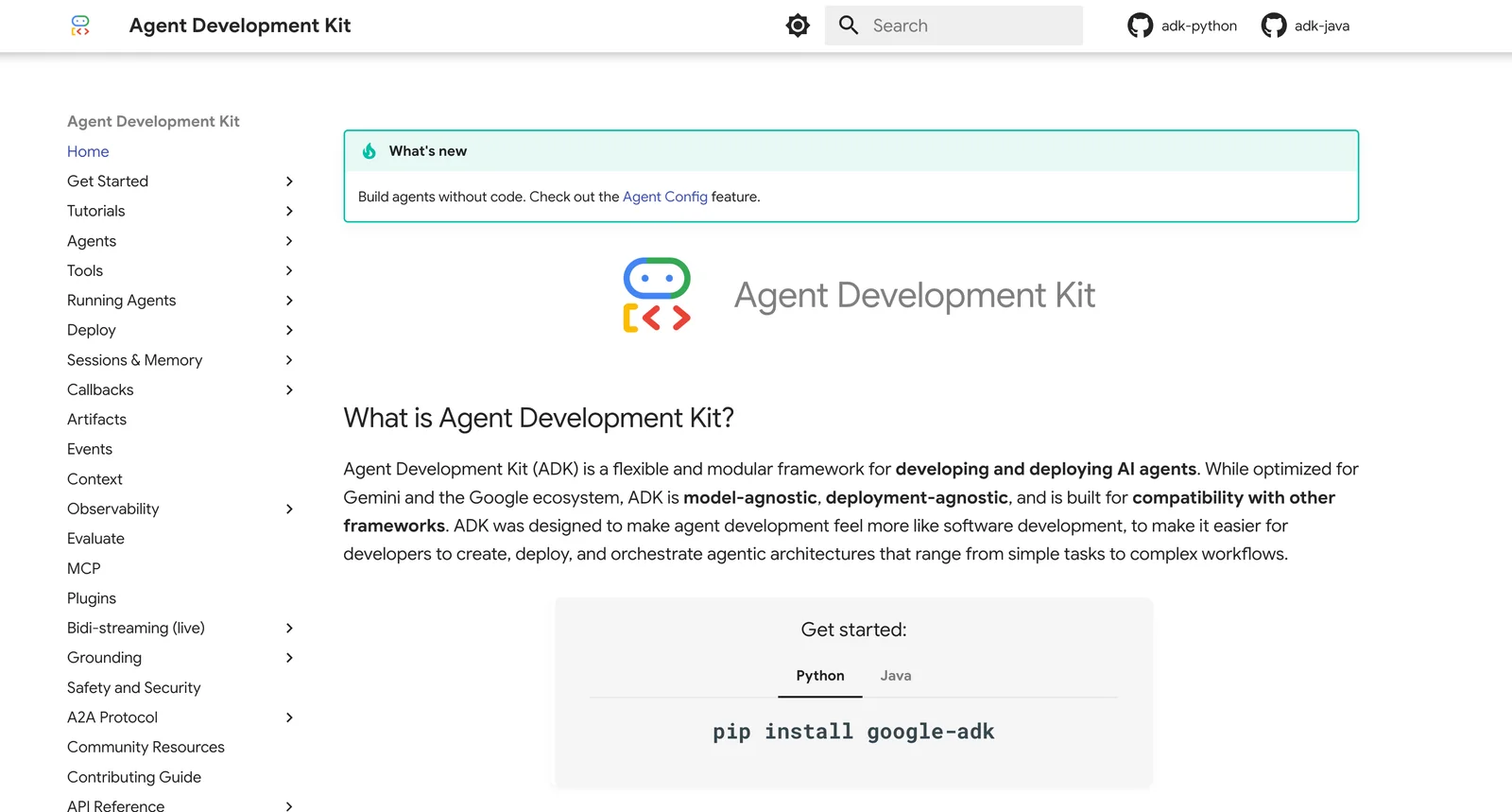
Task: Expand the Observability chevron
Action: 289,509
